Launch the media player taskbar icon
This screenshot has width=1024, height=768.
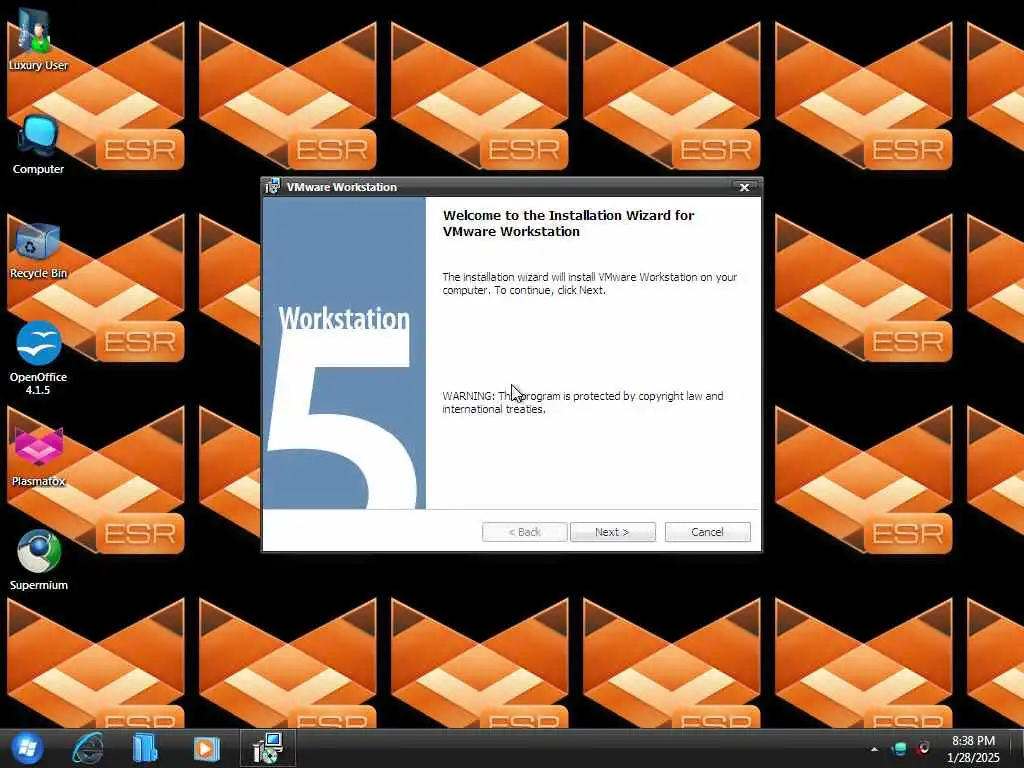click(206, 748)
